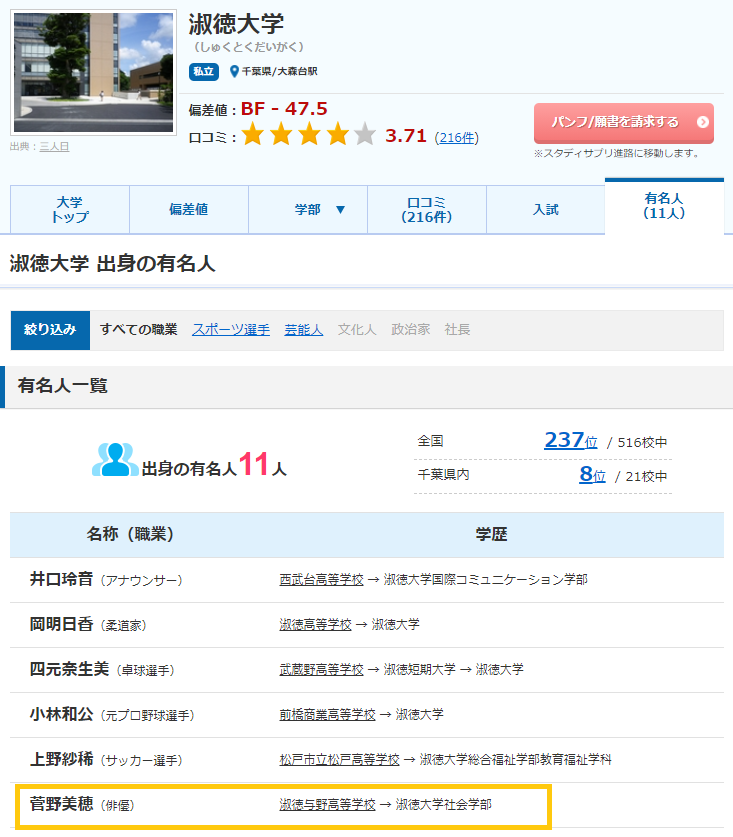Click the map pin location icon
Viewport: 733px width, 837px height.
coord(234,71)
